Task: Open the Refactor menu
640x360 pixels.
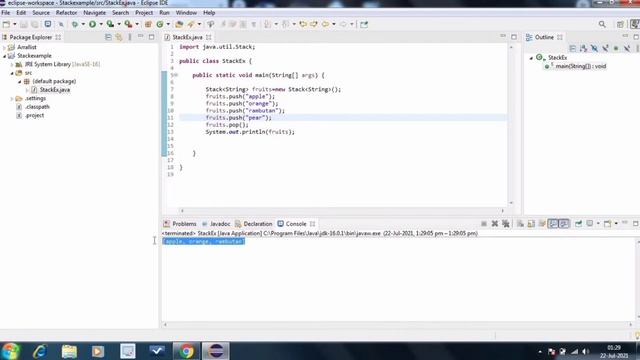Action: tap(66, 13)
